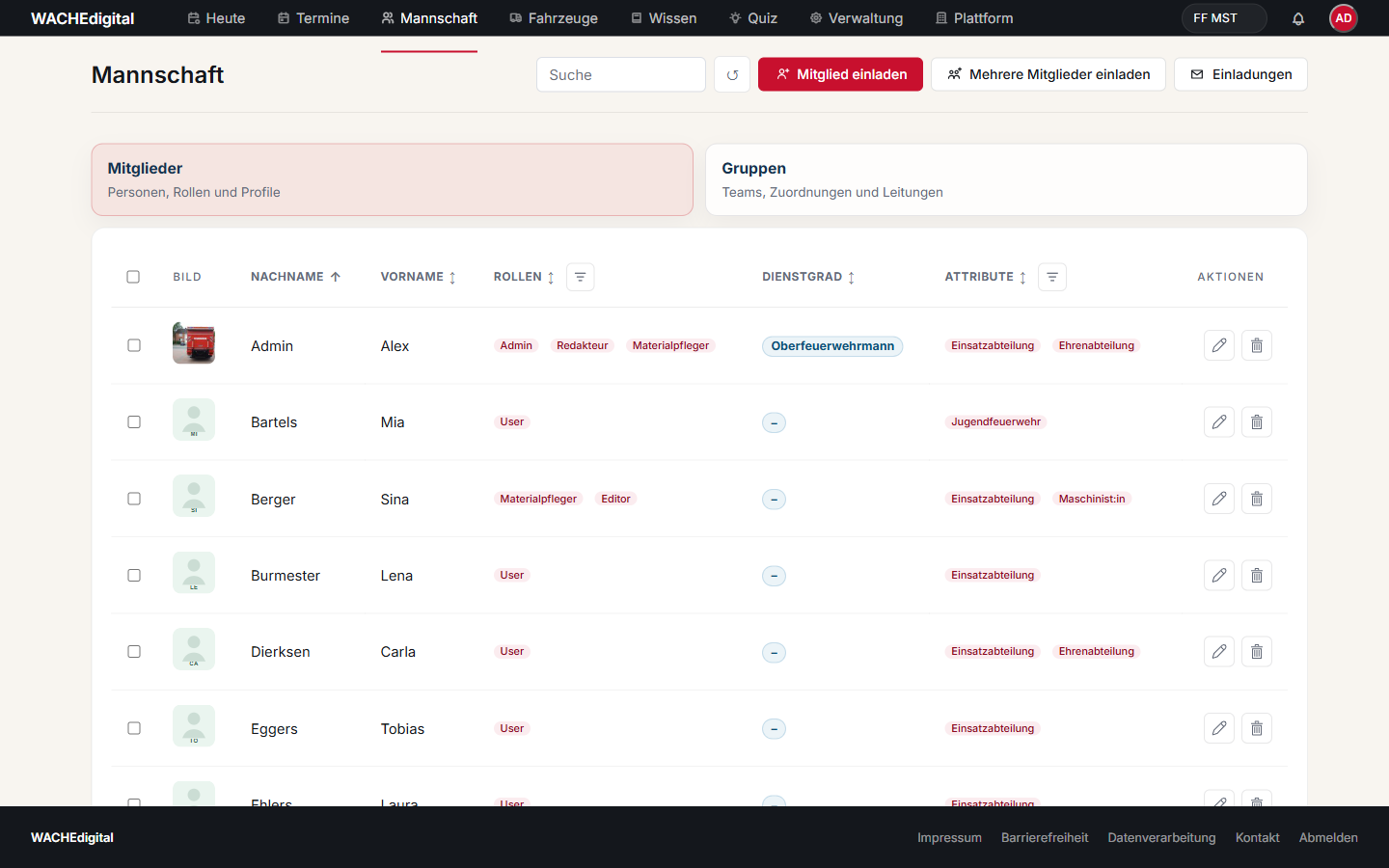The height and width of the screenshot is (868, 1389).
Task: Edit Eggers Tobias with the pencil icon
Action: (x=1219, y=728)
